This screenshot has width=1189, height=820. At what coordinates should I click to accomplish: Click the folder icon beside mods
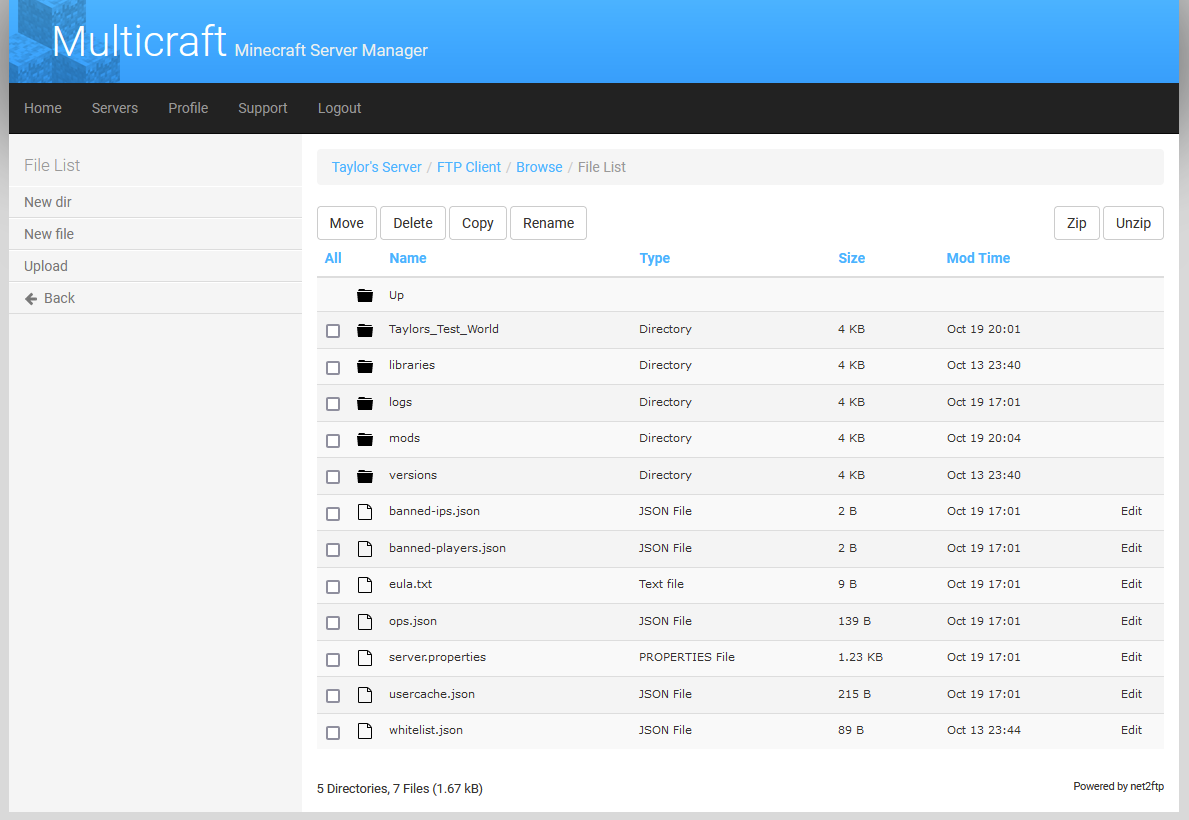[x=364, y=439]
